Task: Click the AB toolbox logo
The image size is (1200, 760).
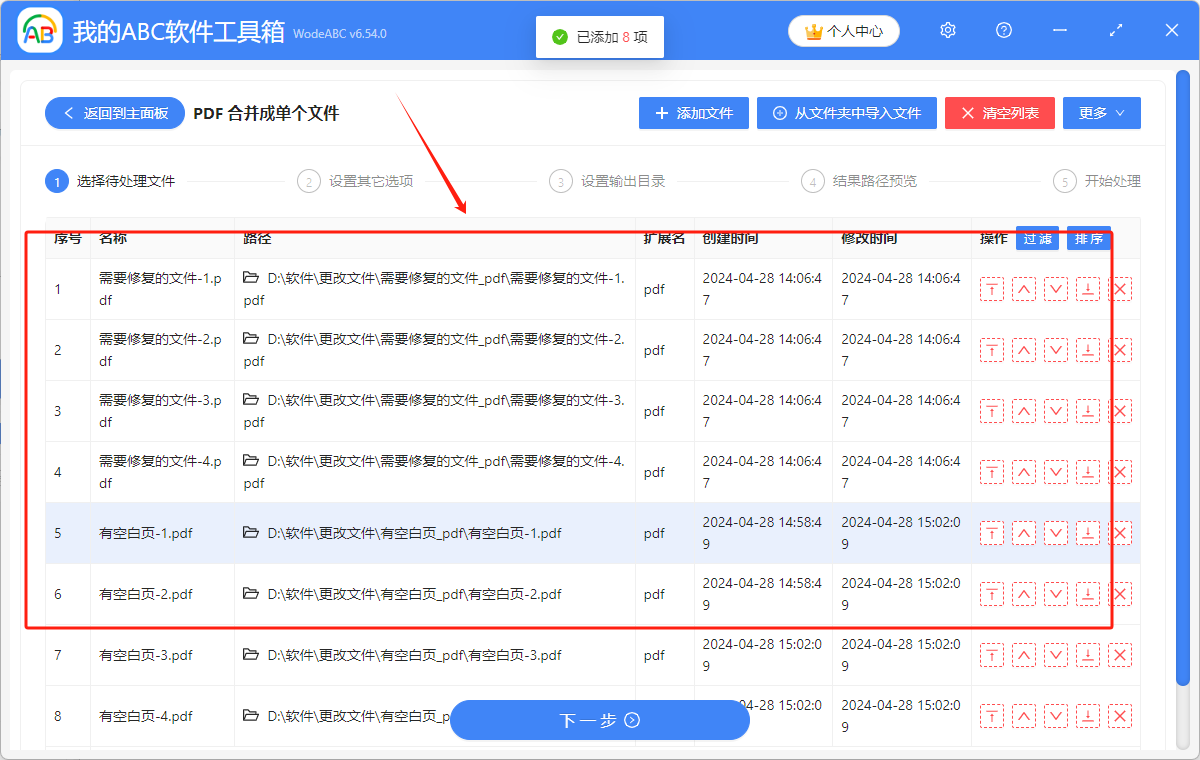Action: pyautogui.click(x=40, y=30)
